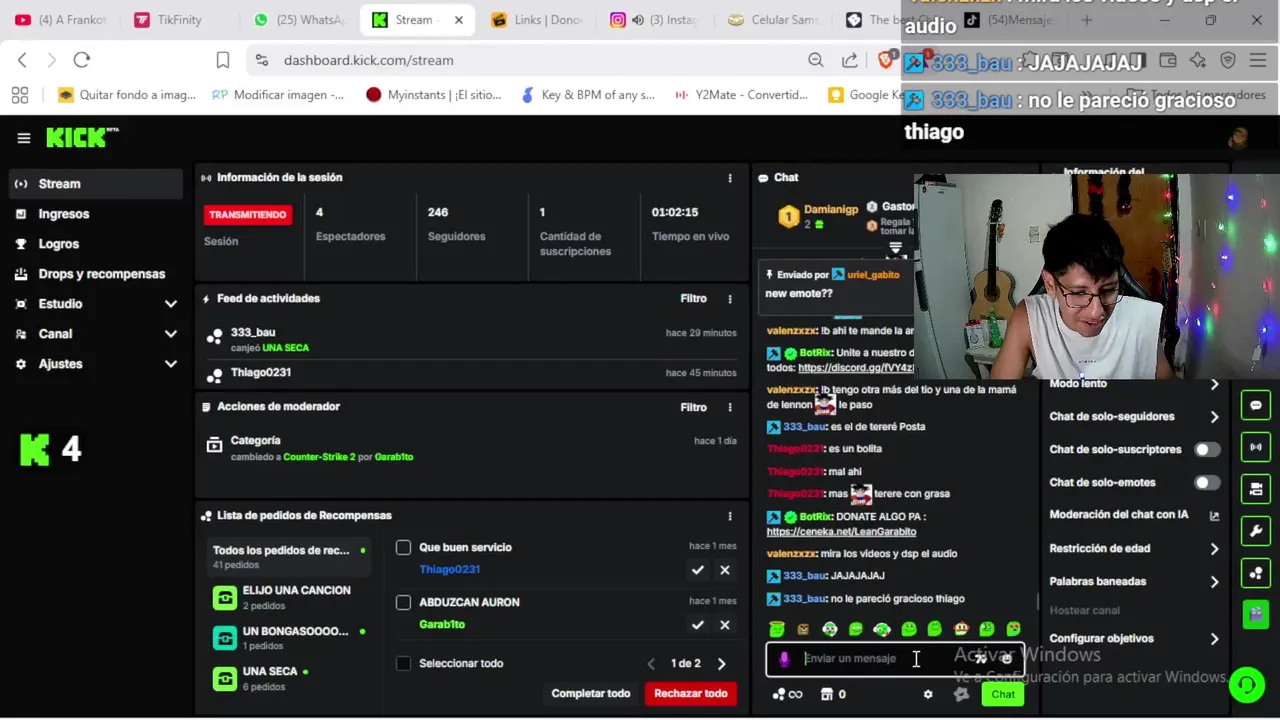Check the 'ABDUZCAN AURON' request checkbox
1280x720 pixels.
coord(403,603)
